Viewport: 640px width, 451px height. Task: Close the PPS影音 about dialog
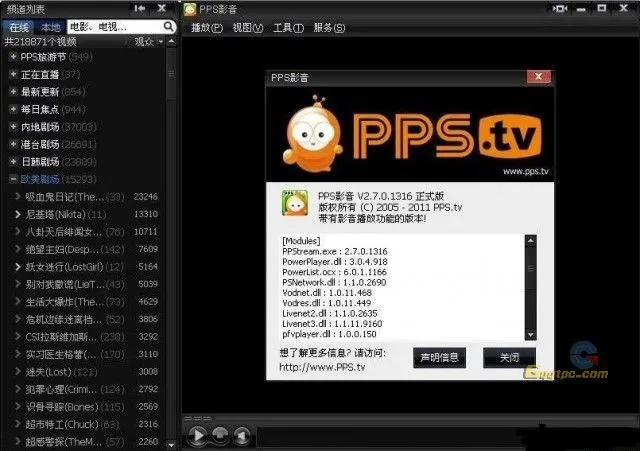point(538,76)
